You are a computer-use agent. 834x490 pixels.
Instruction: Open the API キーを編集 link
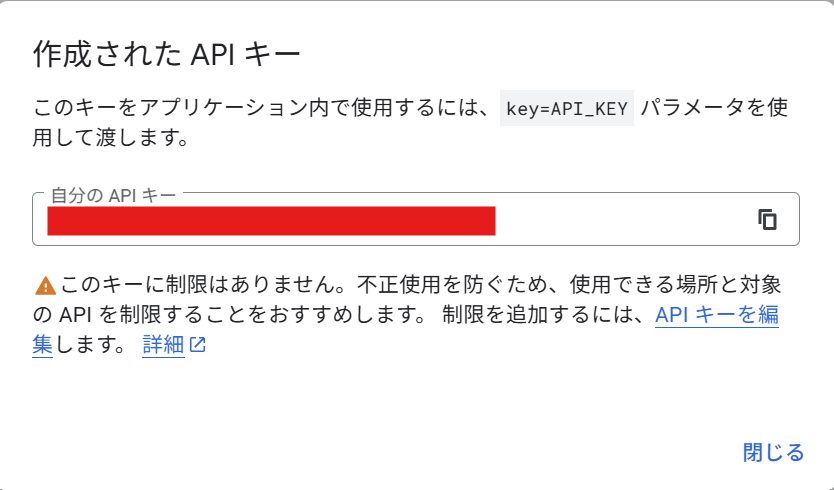716,315
